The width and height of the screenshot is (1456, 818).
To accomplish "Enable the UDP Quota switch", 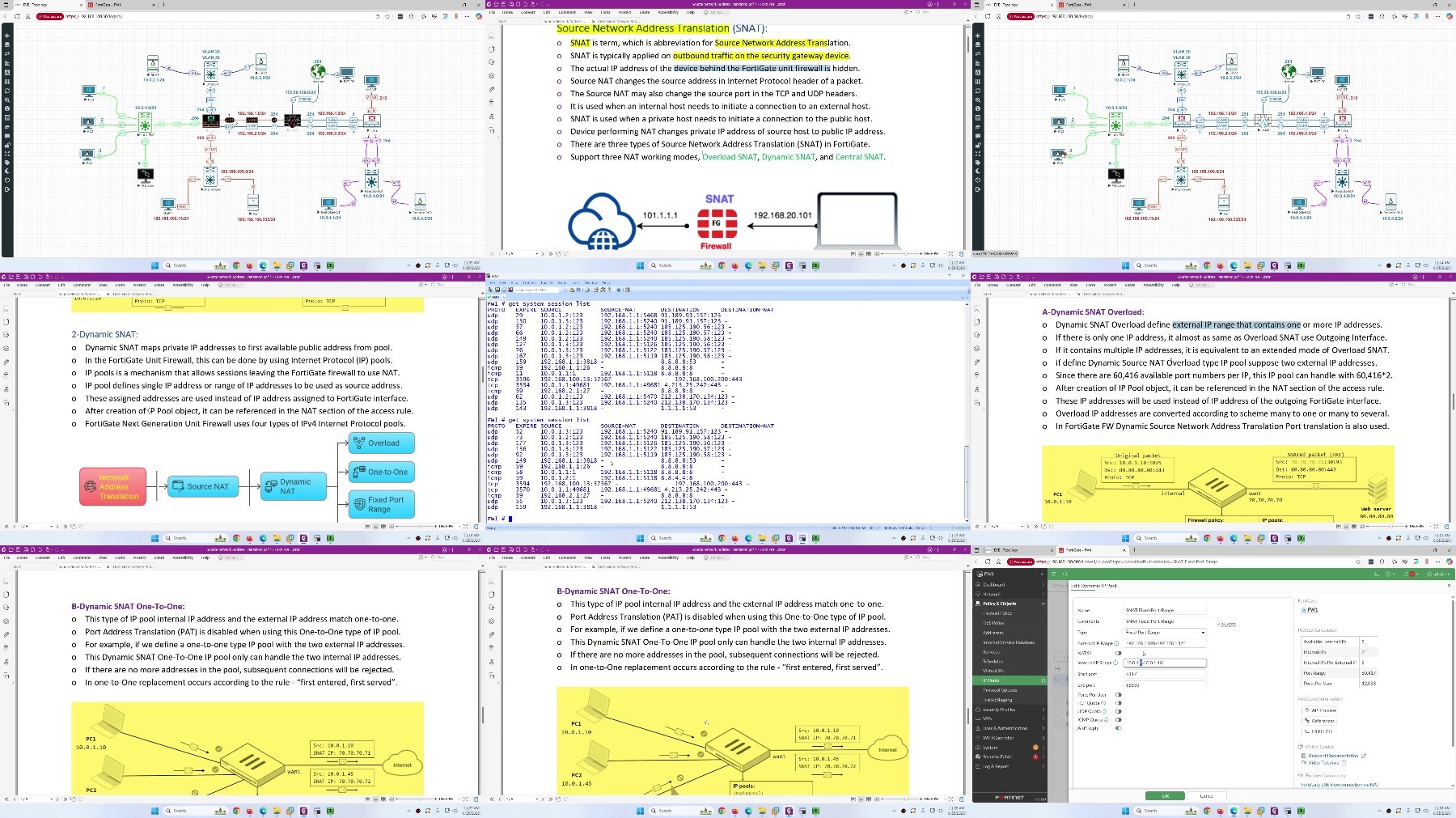I will (x=1119, y=711).
